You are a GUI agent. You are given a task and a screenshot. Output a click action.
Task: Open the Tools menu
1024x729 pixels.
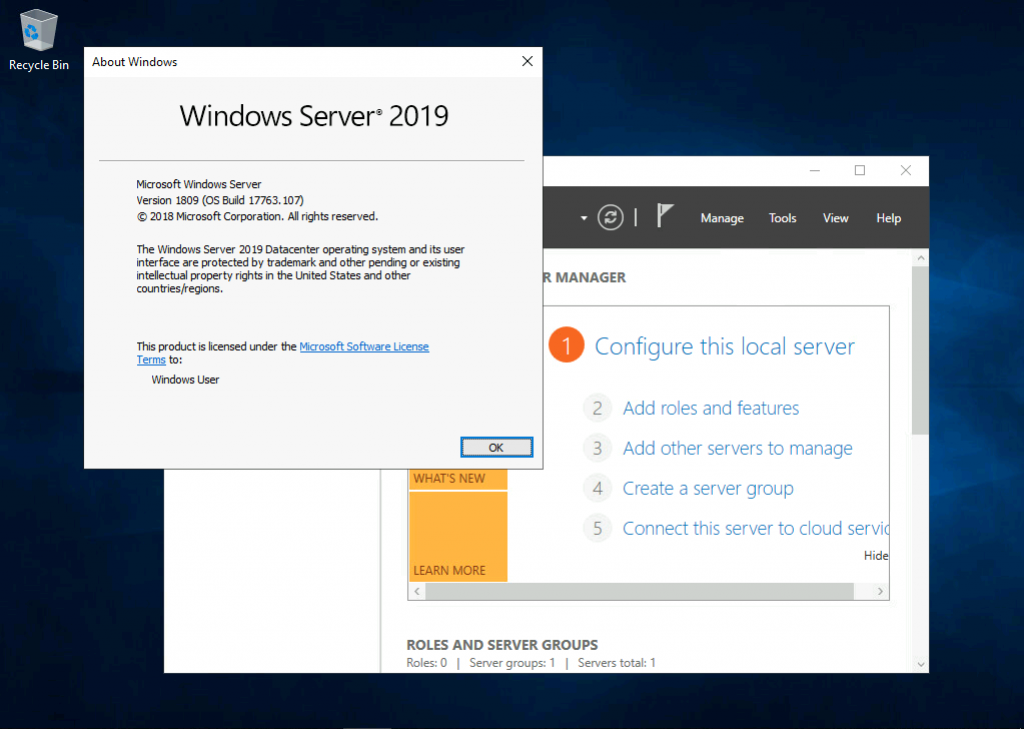pyautogui.click(x=782, y=217)
